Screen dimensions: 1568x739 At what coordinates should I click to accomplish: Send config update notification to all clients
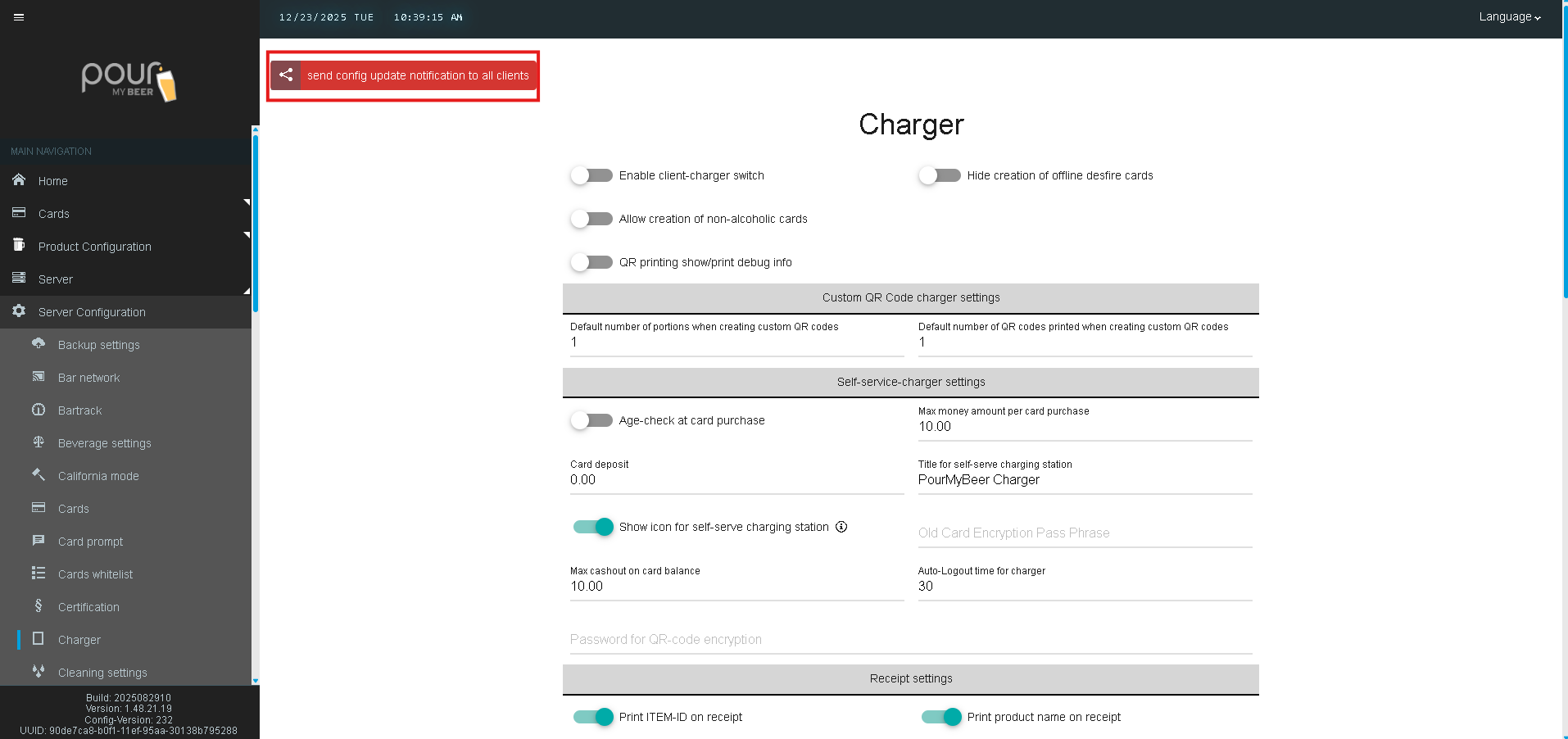[x=404, y=75]
